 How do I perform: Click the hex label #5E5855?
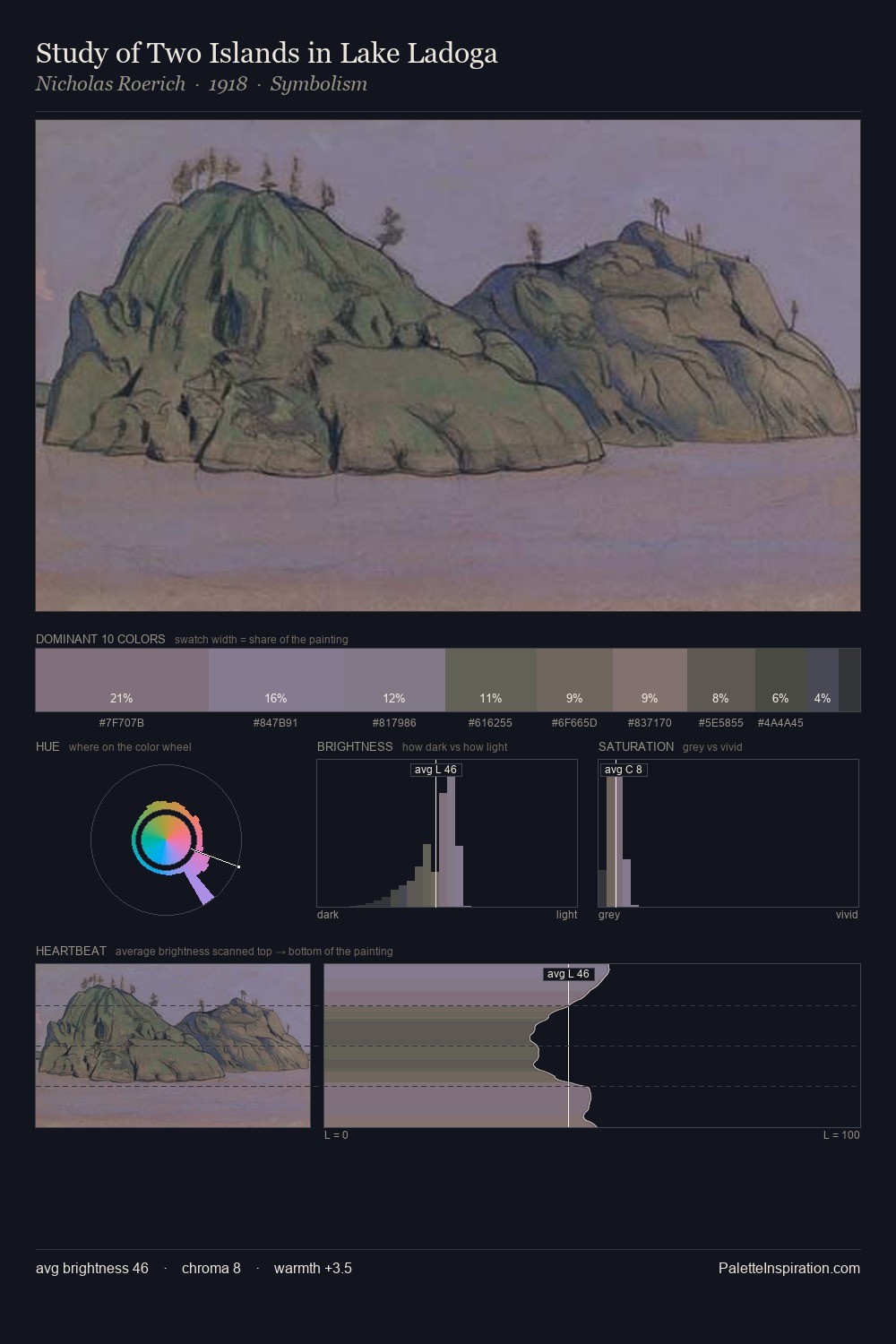pos(721,722)
